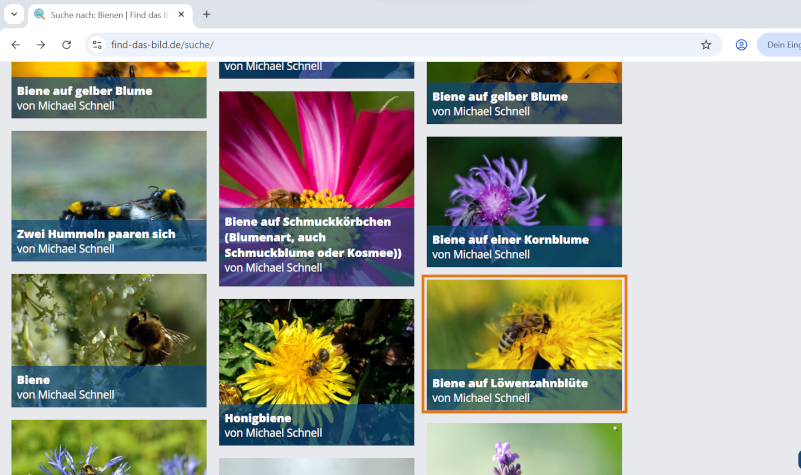Click the browser back arrow
The height and width of the screenshot is (475, 801).
tap(15, 45)
